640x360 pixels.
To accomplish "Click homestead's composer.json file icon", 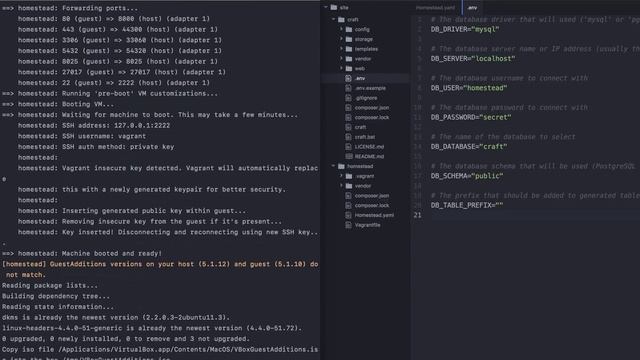I will pos(348,196).
